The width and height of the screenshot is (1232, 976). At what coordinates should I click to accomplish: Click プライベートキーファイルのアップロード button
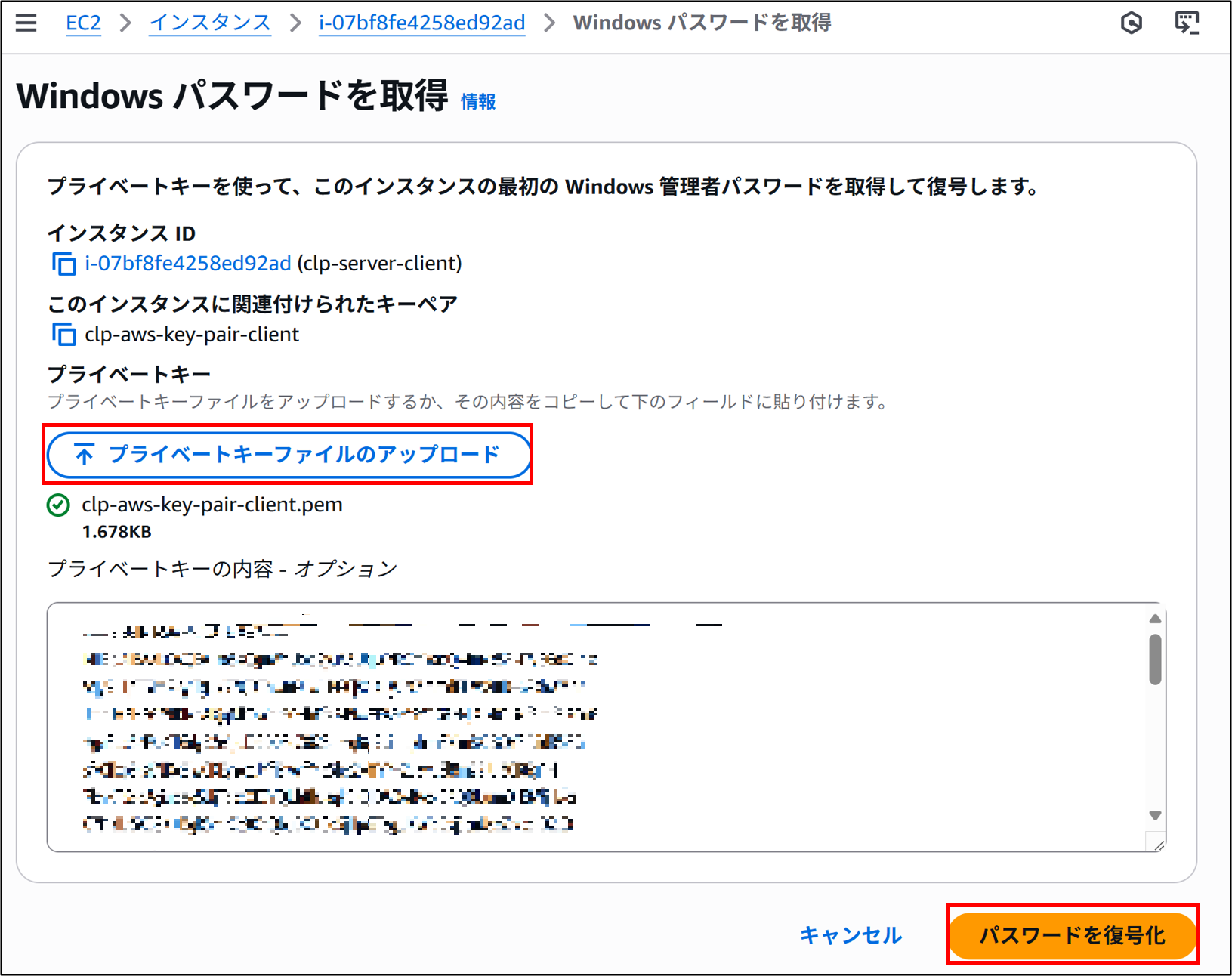coord(289,454)
